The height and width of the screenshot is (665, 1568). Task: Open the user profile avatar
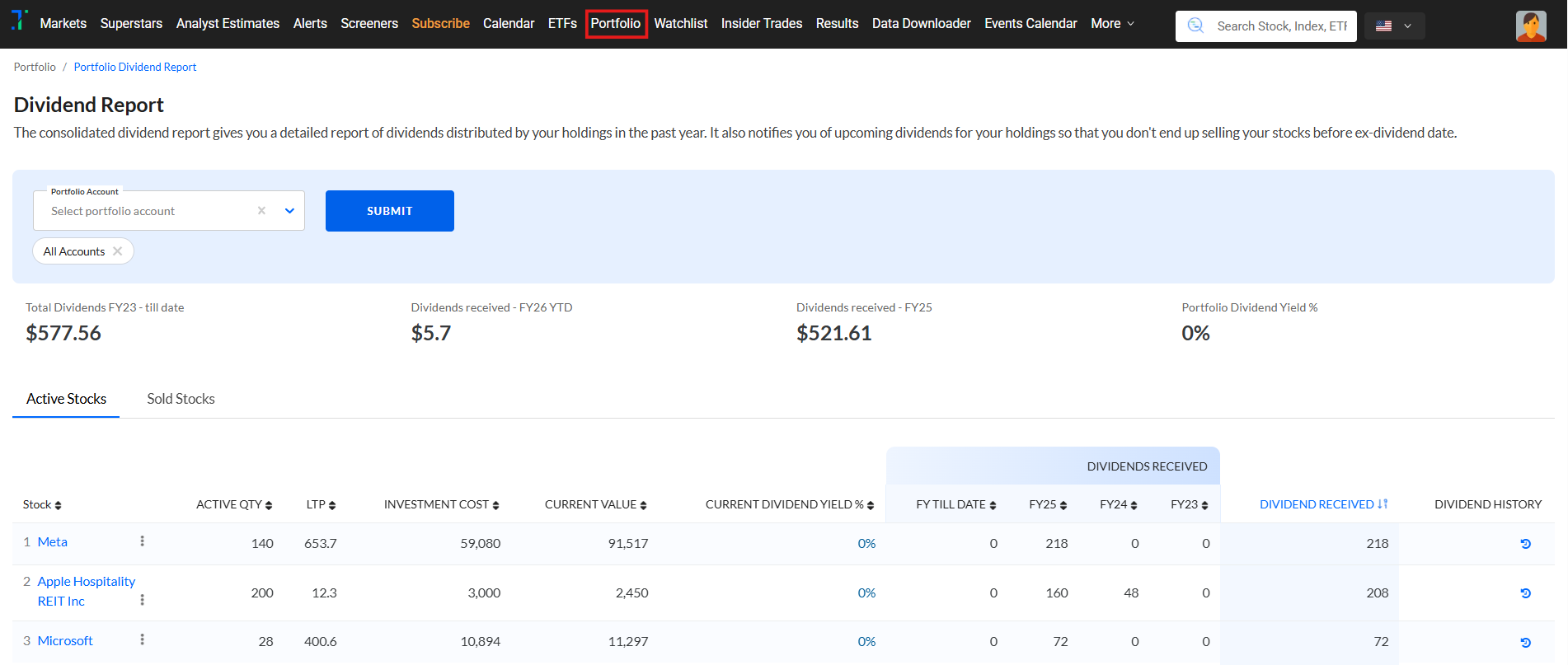[1531, 26]
